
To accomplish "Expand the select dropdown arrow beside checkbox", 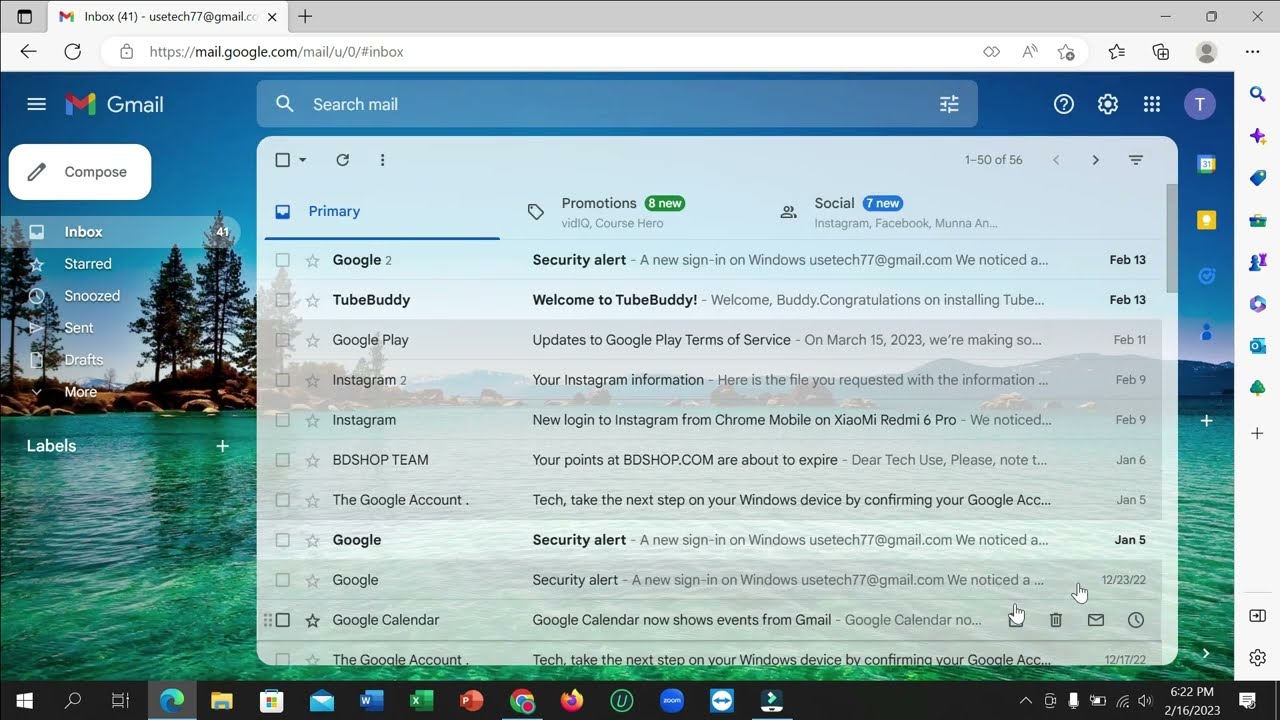I will click(x=303, y=160).
